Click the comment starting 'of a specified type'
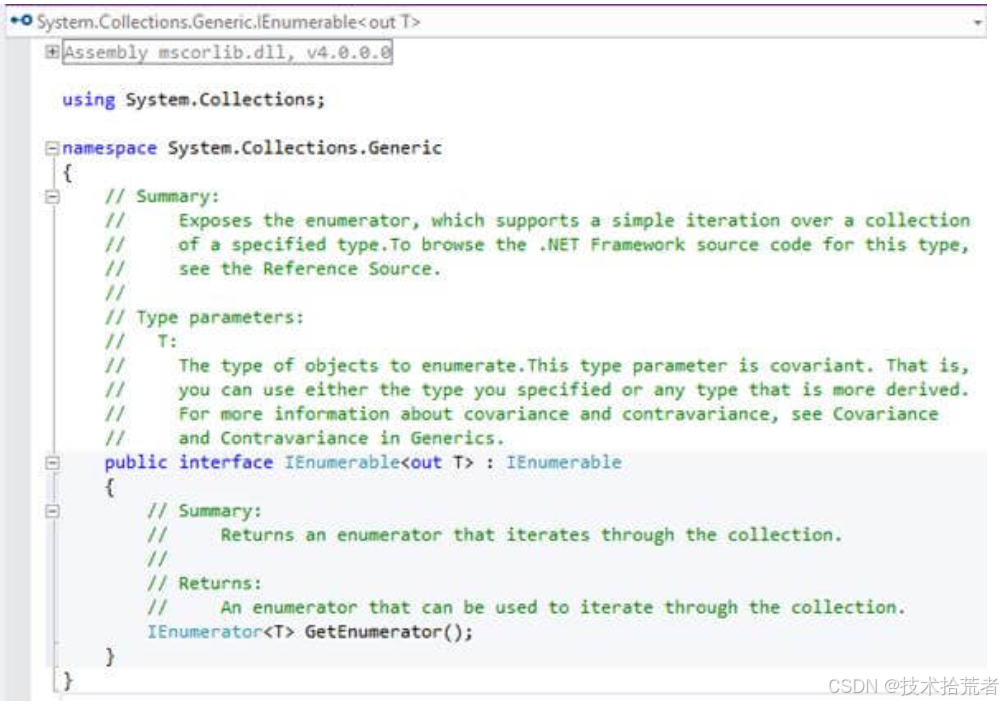The image size is (1003, 704). (574, 245)
